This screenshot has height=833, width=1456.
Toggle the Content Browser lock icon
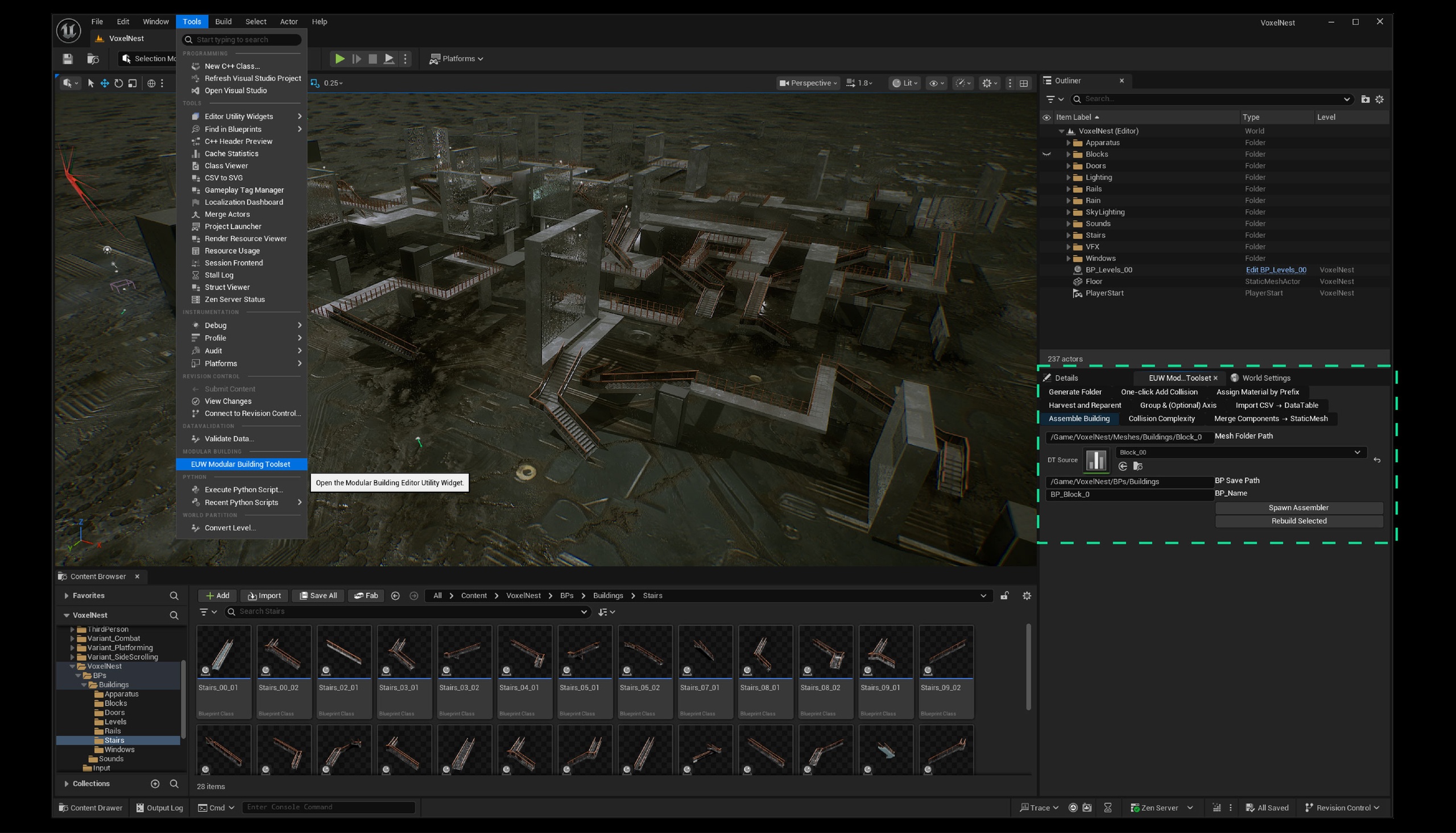[x=1004, y=595]
